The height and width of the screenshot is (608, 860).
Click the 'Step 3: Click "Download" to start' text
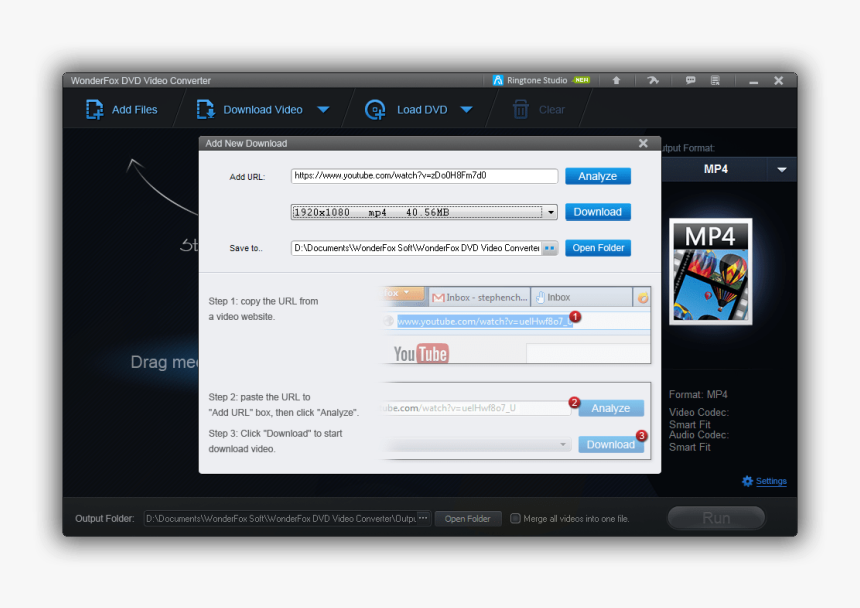click(x=275, y=433)
